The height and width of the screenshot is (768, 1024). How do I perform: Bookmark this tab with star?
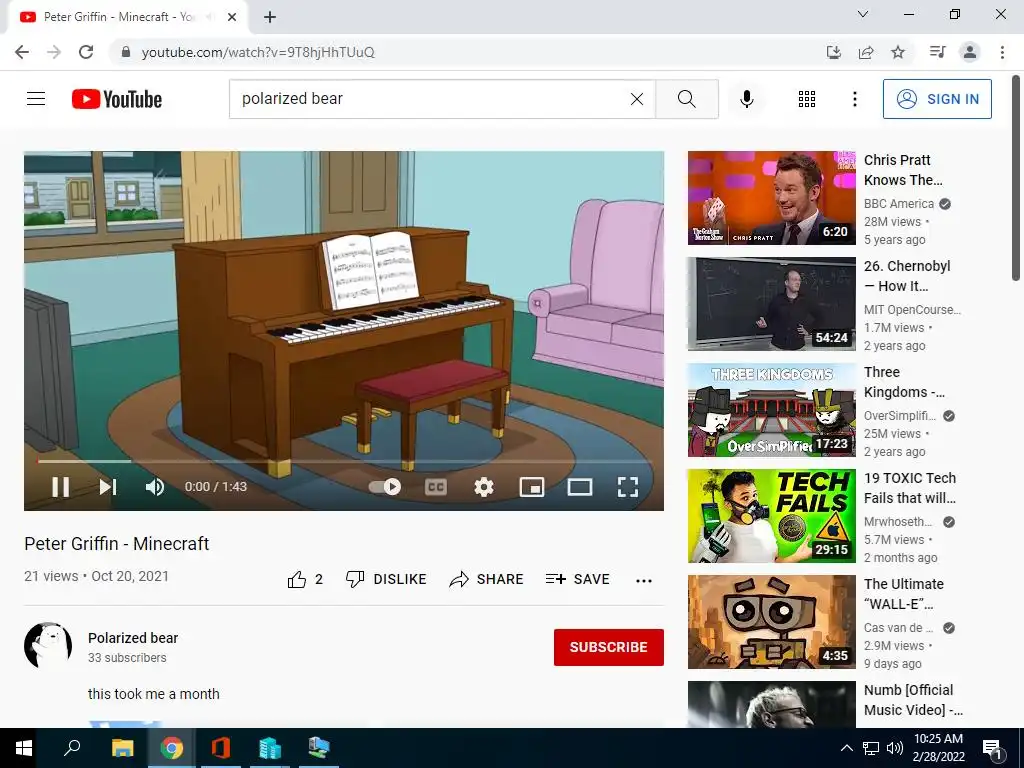coord(898,52)
